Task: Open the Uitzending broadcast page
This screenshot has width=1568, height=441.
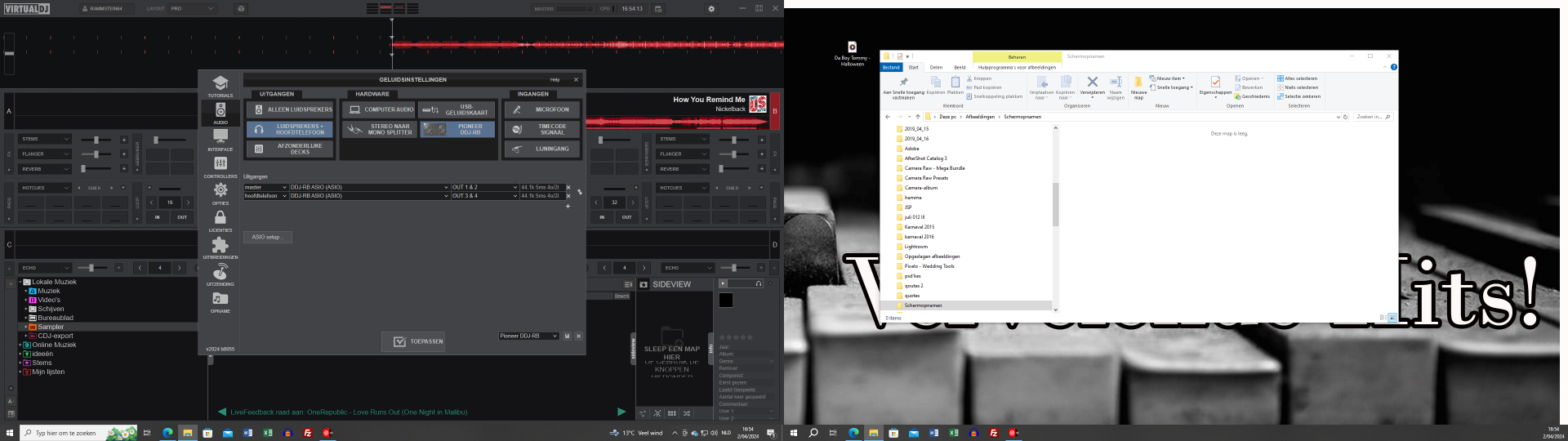Action: tap(220, 274)
